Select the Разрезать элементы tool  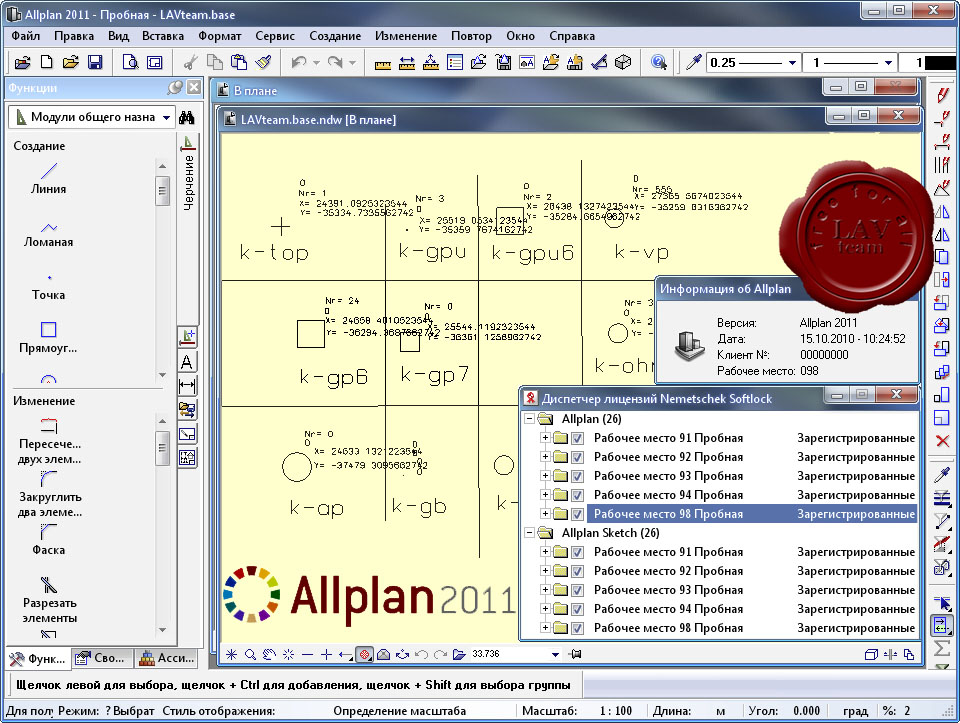pyautogui.click(x=49, y=600)
